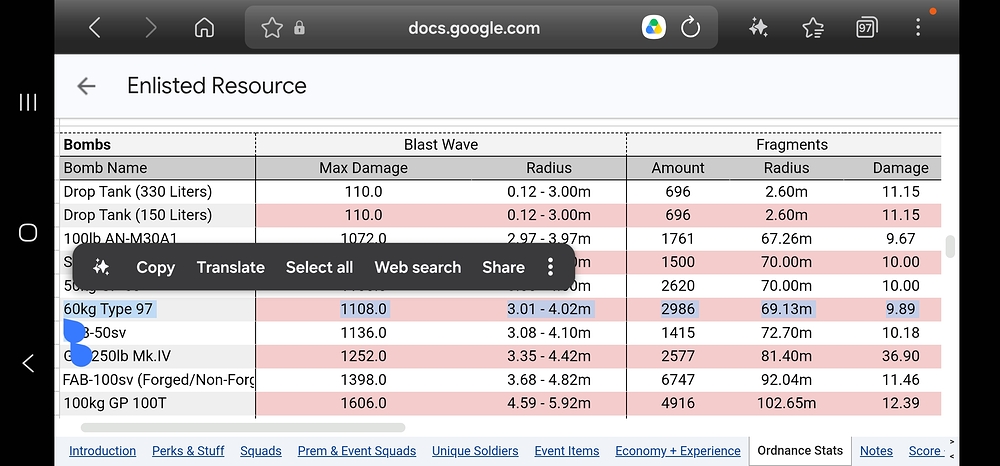Select the Amount column header
The height and width of the screenshot is (466, 1000).
[678, 168]
